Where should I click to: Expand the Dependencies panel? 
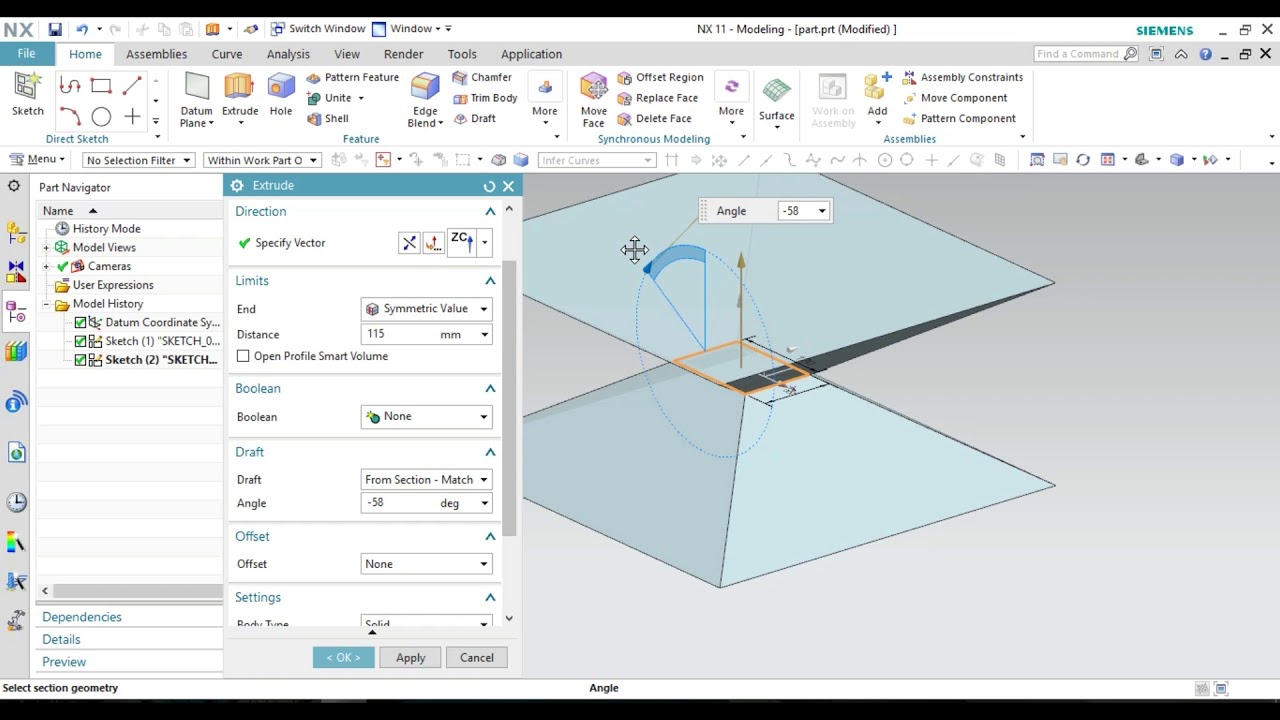coord(82,617)
